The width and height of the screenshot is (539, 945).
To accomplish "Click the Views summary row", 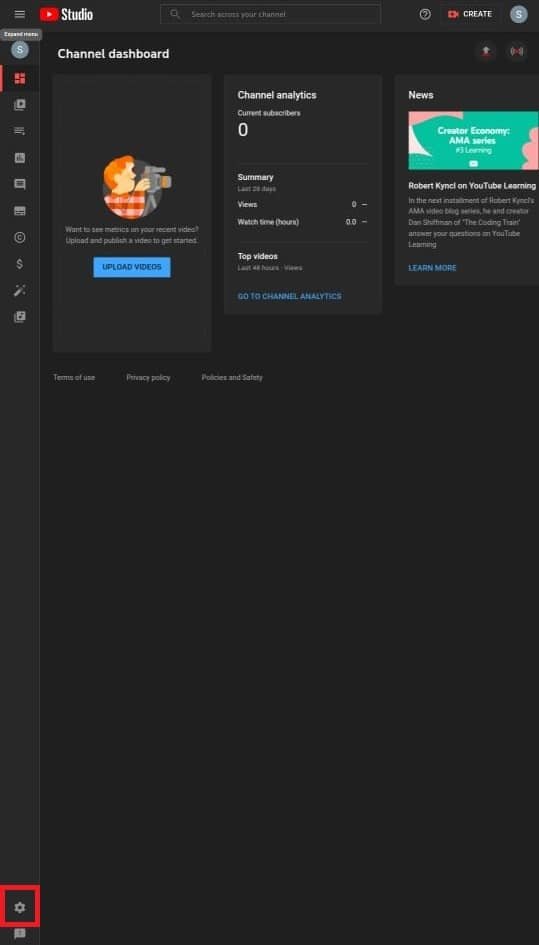I will pyautogui.click(x=303, y=204).
